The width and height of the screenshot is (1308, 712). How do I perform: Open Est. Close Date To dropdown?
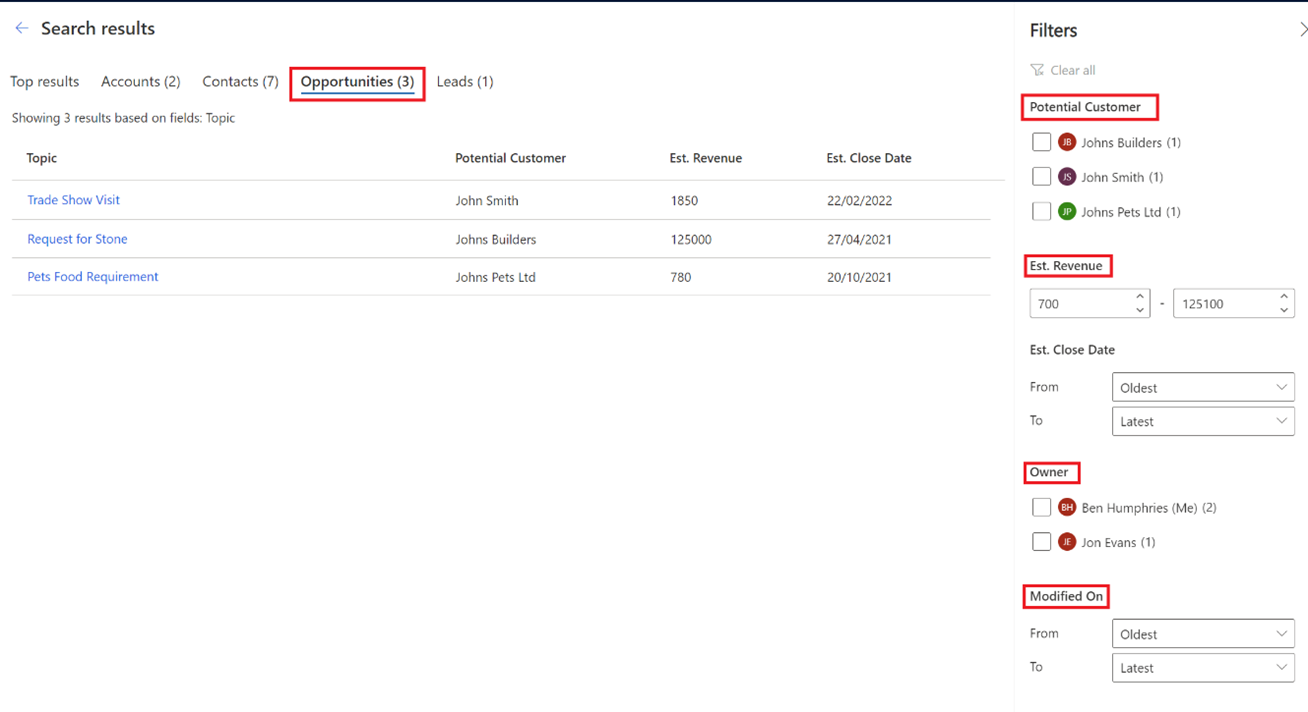tap(1203, 421)
